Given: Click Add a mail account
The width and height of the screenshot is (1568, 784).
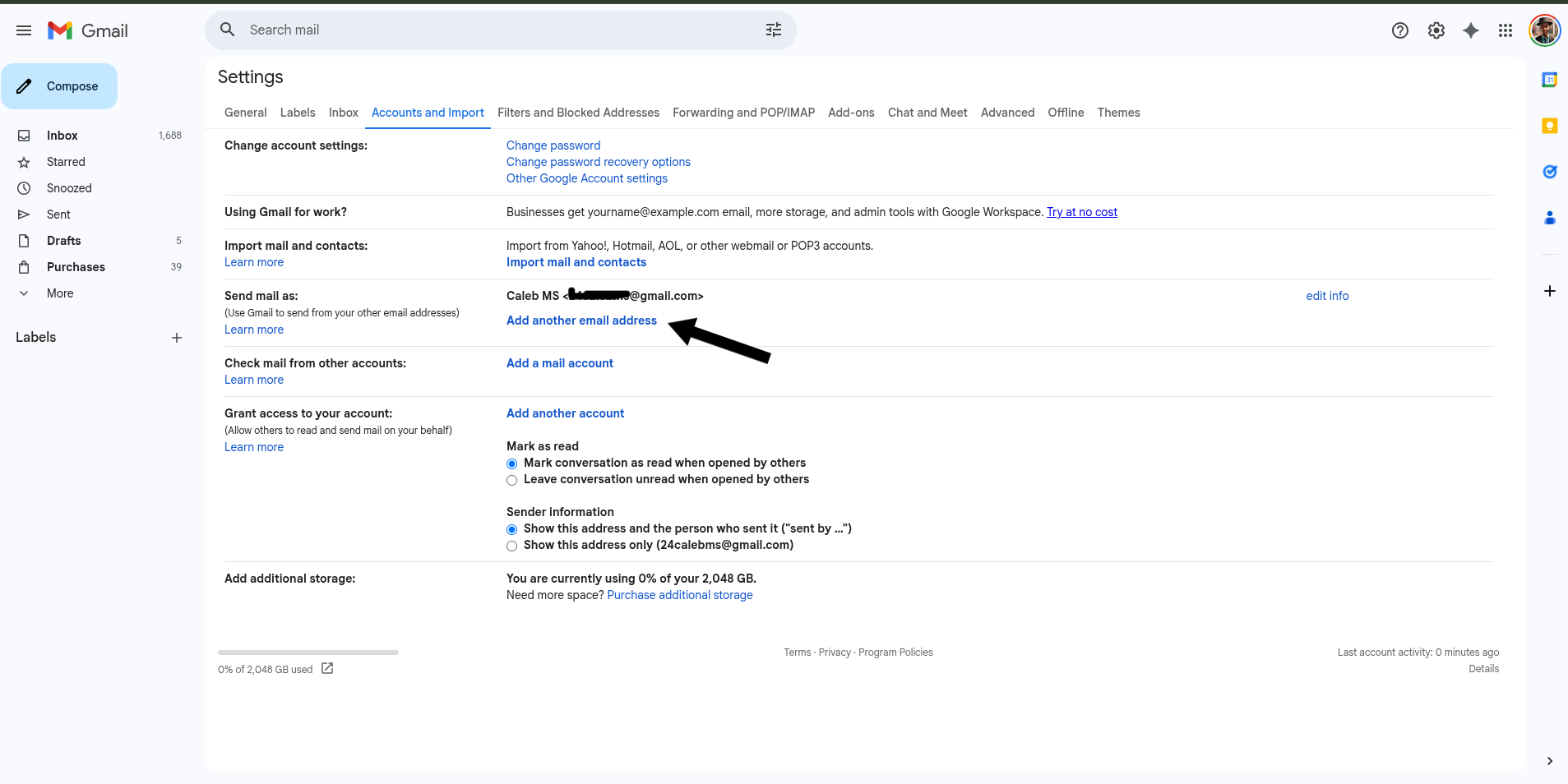Looking at the screenshot, I should click(x=560, y=363).
